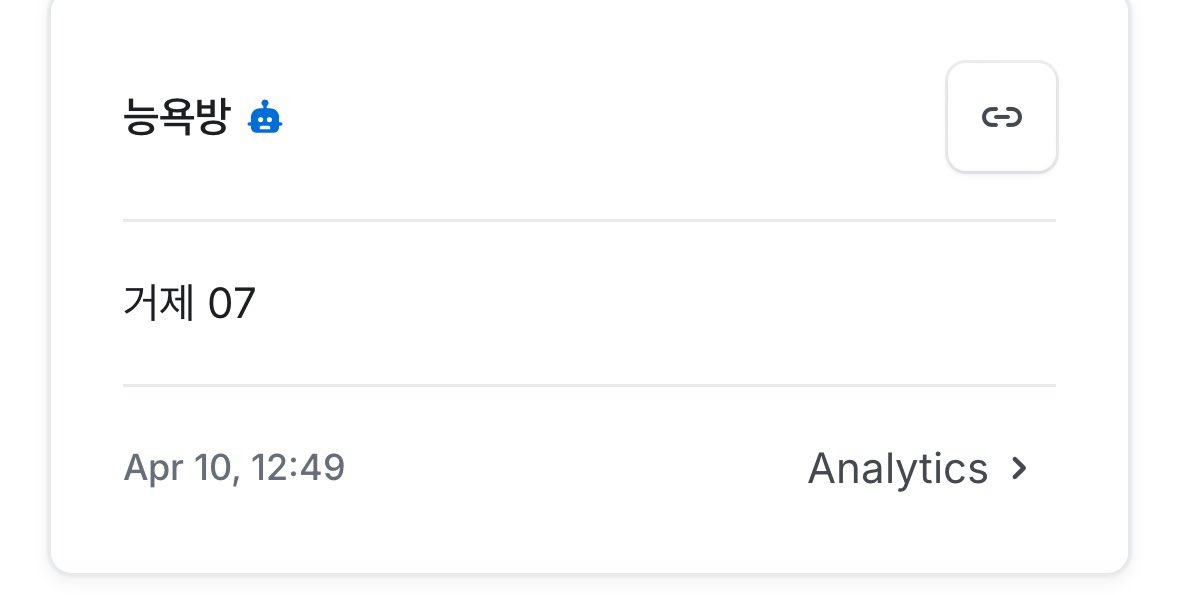Click the chevron next to Analytics
This screenshot has width=1179, height=595.
[x=1019, y=468]
